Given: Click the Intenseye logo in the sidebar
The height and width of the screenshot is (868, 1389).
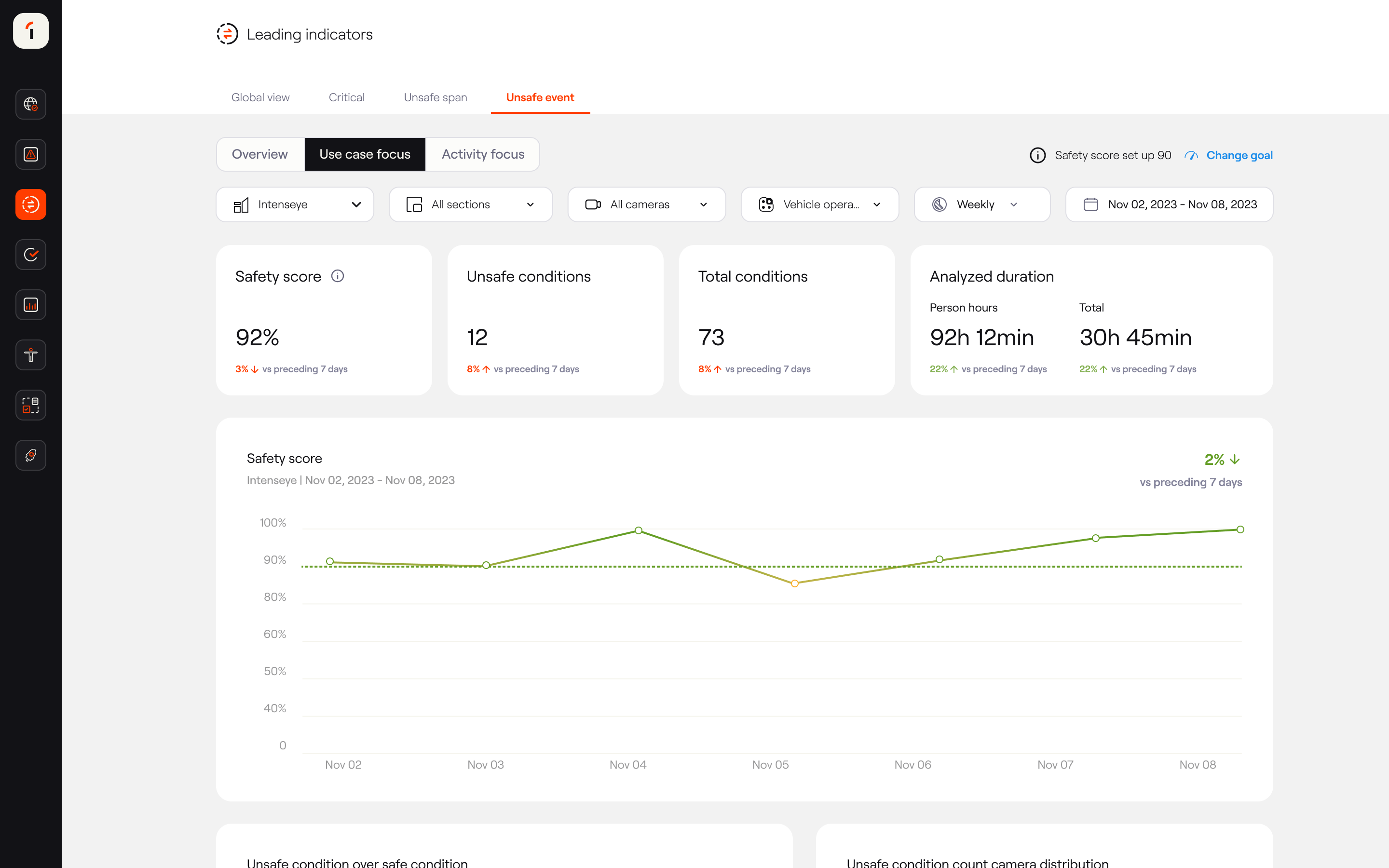Looking at the screenshot, I should pos(31,31).
